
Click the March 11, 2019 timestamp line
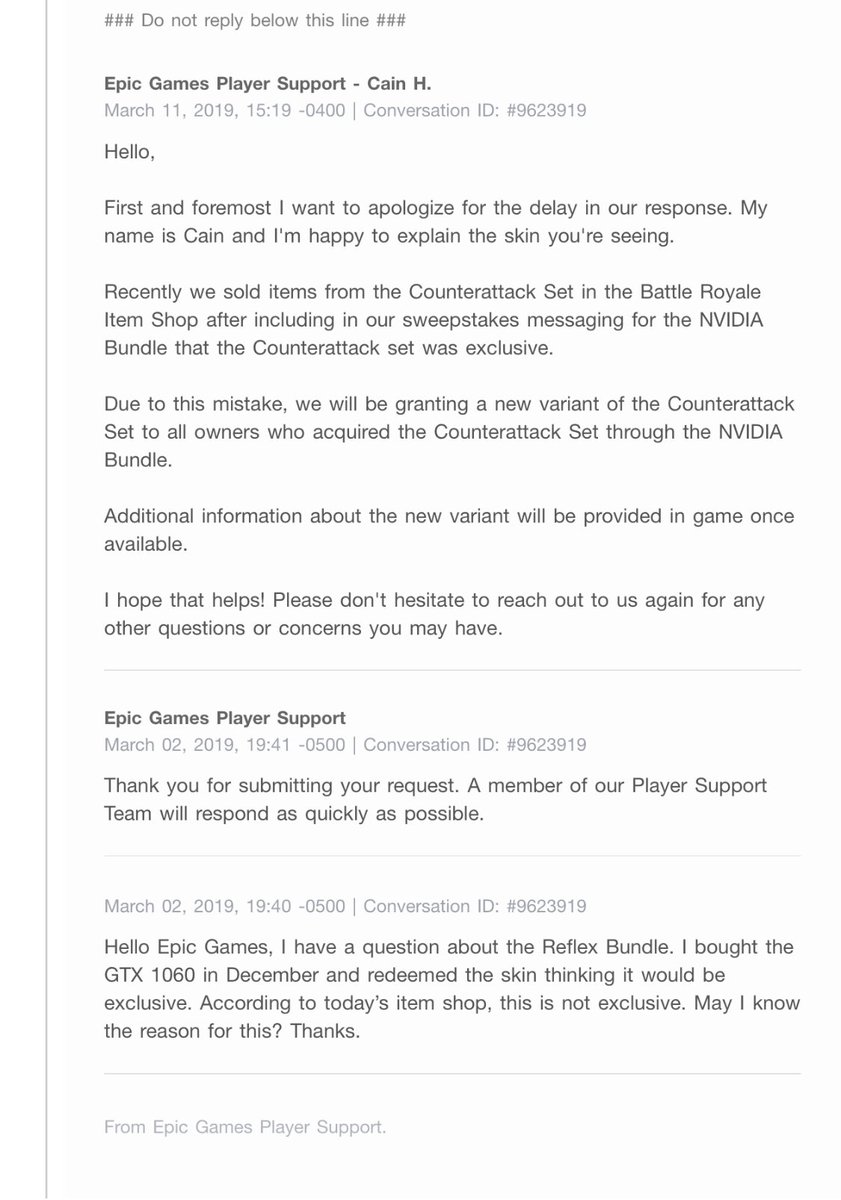(x=345, y=111)
